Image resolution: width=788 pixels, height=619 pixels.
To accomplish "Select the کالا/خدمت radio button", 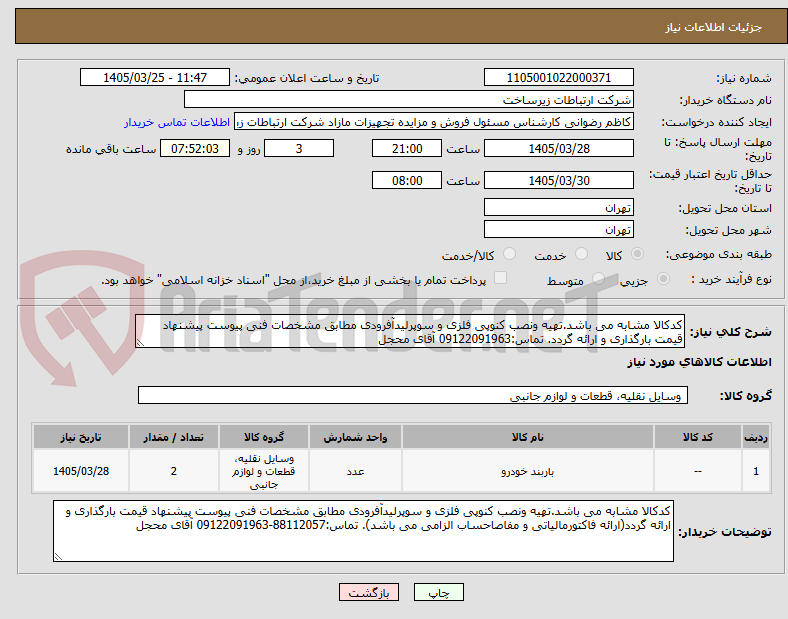I will (x=510, y=254).
